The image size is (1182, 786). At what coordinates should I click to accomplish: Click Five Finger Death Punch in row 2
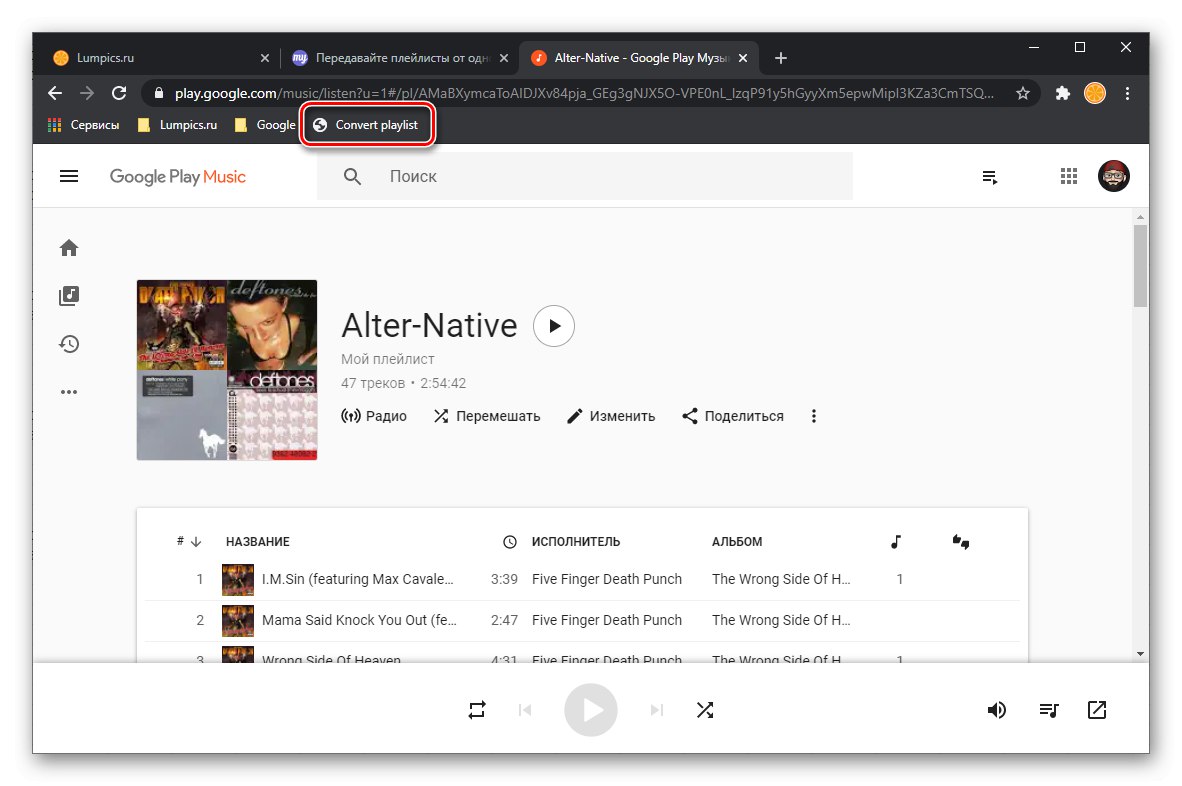pyautogui.click(x=607, y=620)
